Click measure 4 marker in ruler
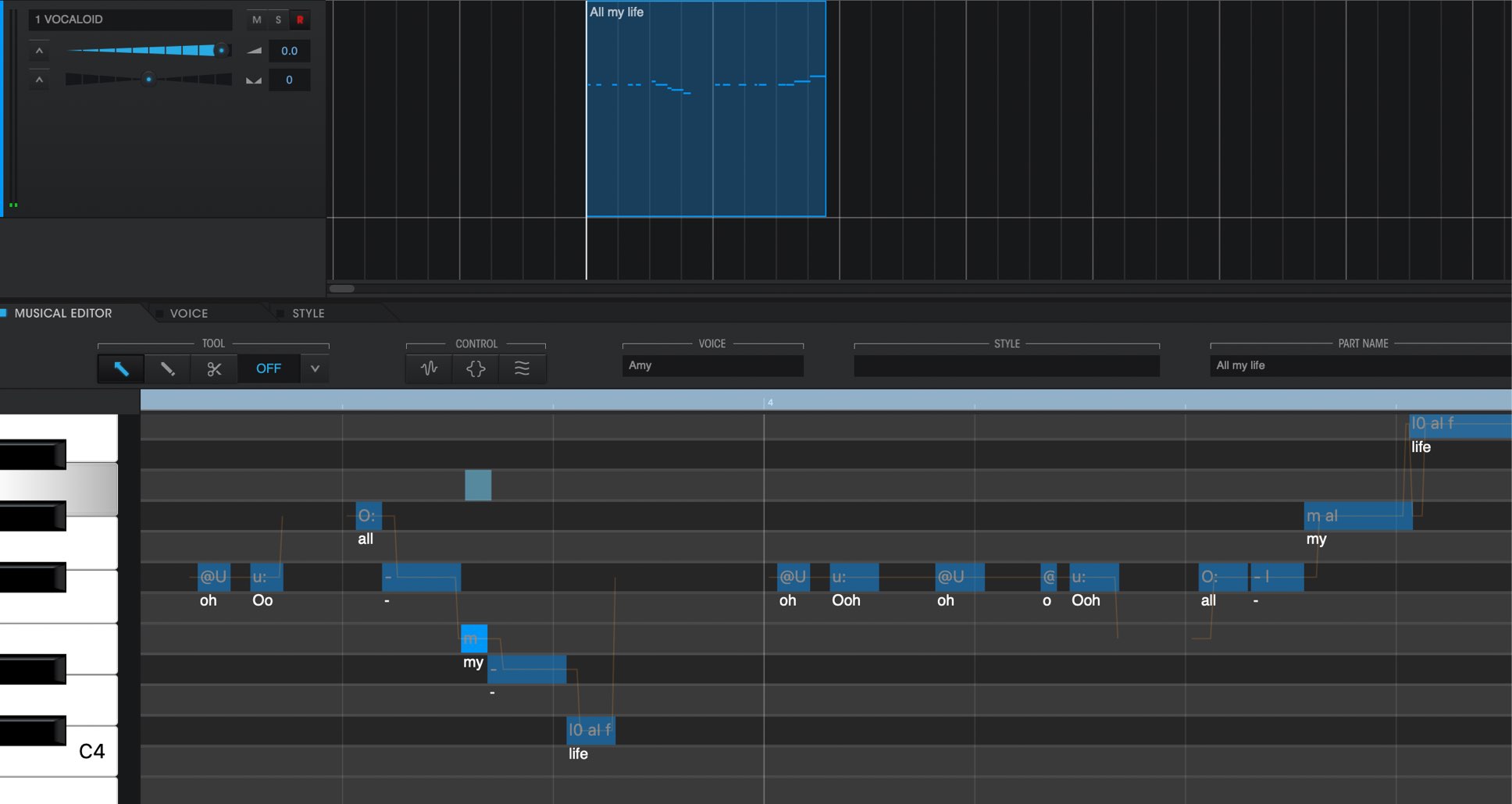The image size is (1512, 804). pos(770,402)
